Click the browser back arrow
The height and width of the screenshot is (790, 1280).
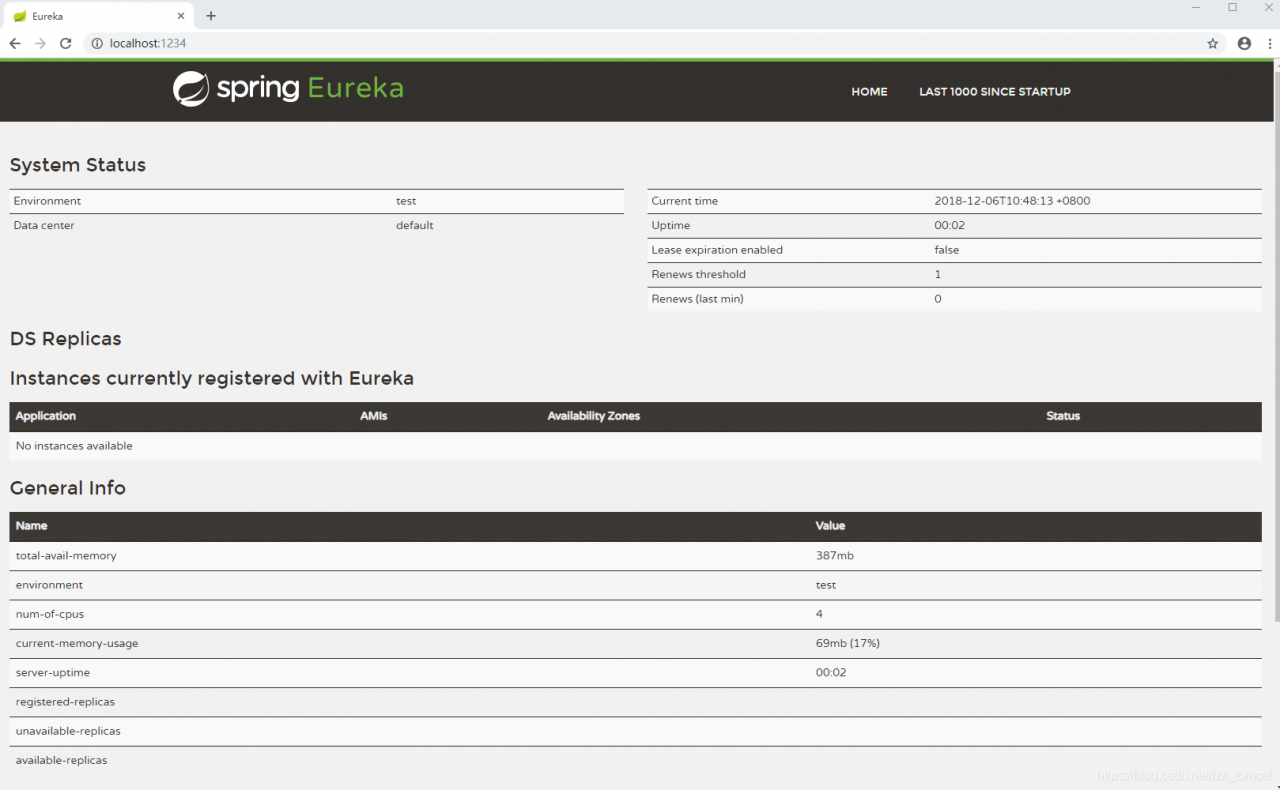pos(15,43)
